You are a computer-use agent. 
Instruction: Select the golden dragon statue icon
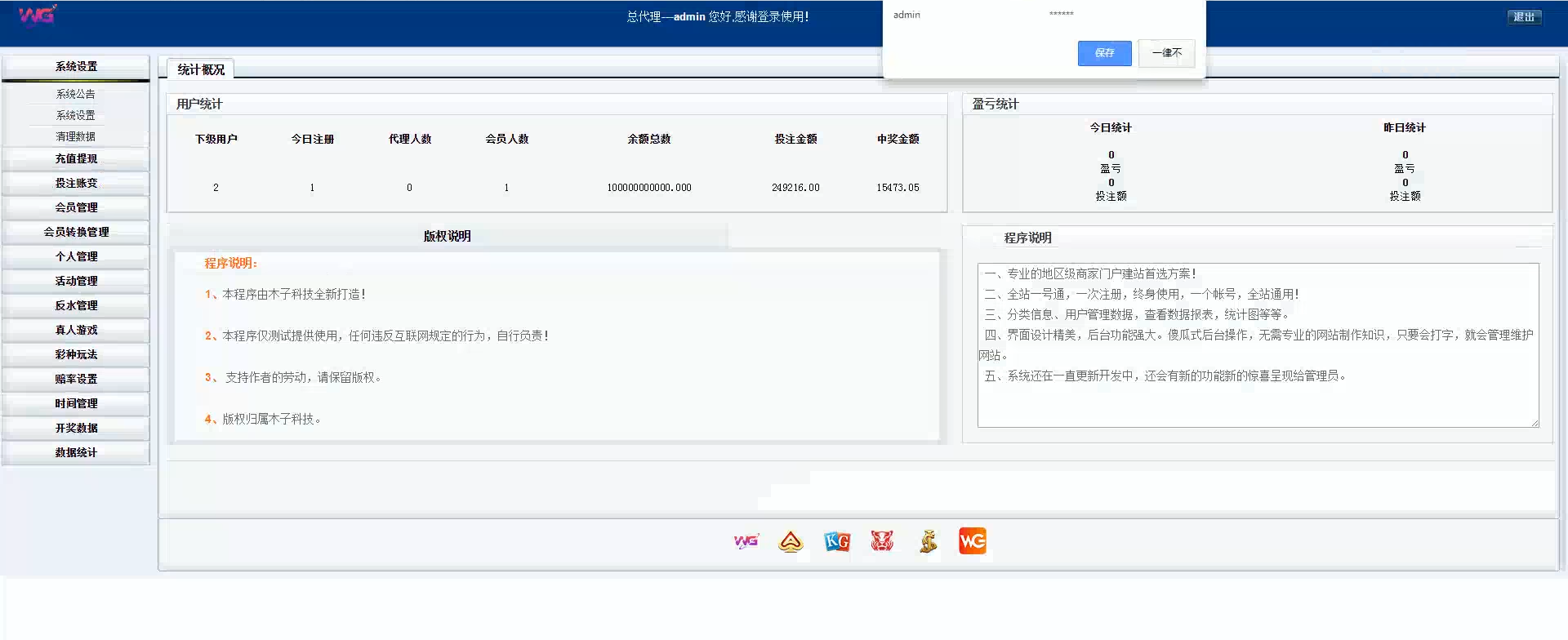click(928, 541)
